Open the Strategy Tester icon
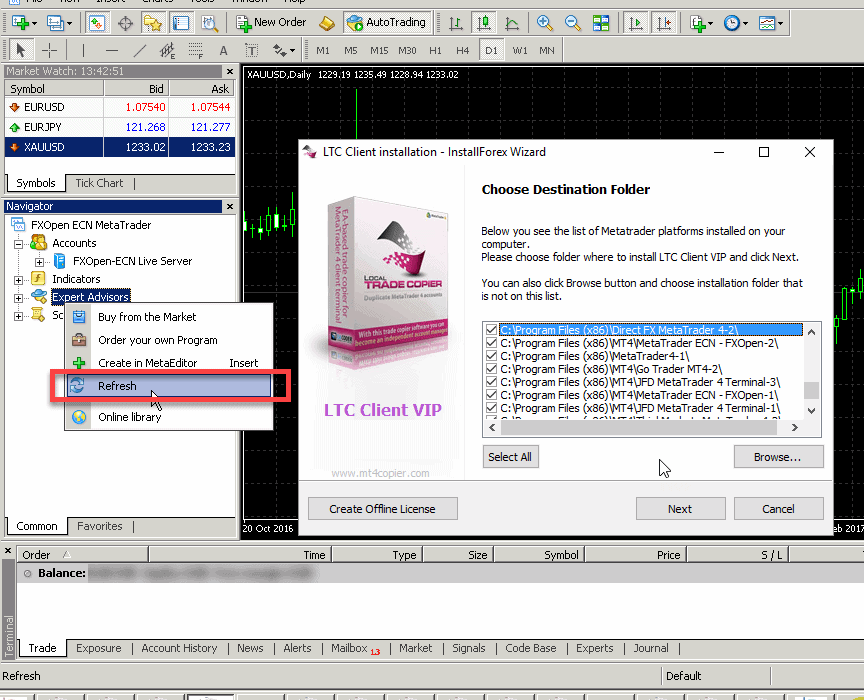The image size is (864, 700). click(209, 23)
